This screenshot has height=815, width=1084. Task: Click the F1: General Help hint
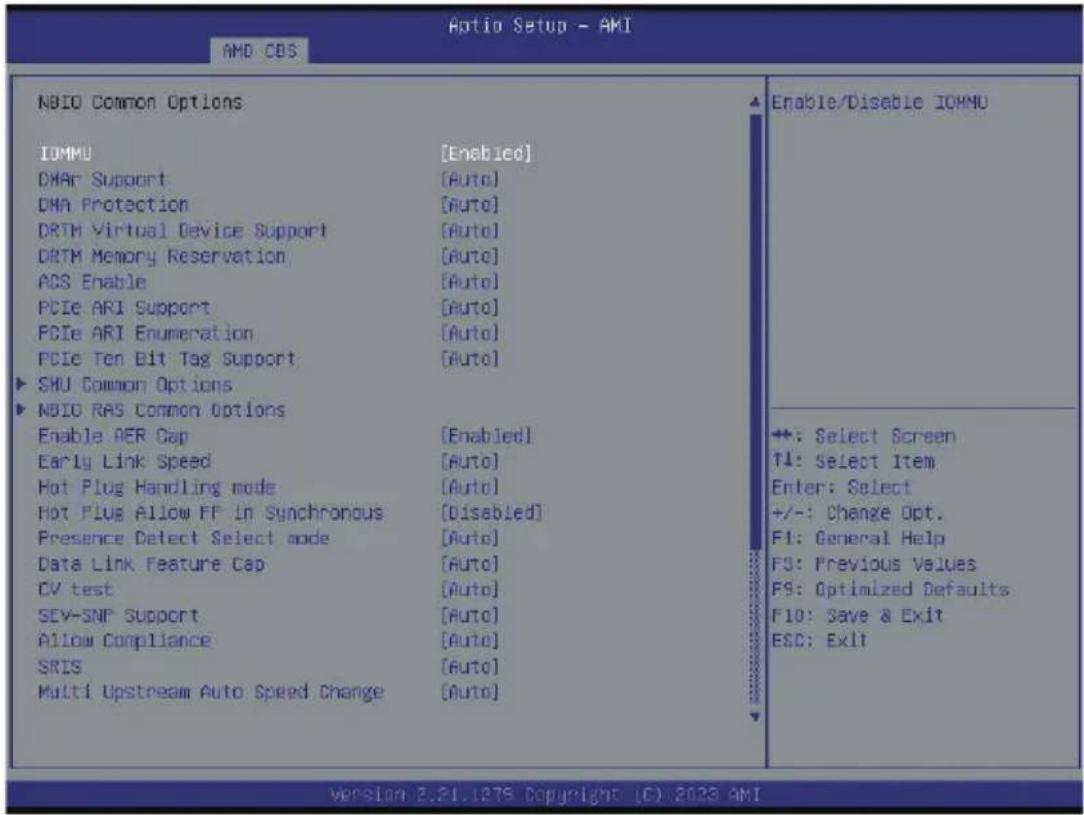tap(857, 538)
